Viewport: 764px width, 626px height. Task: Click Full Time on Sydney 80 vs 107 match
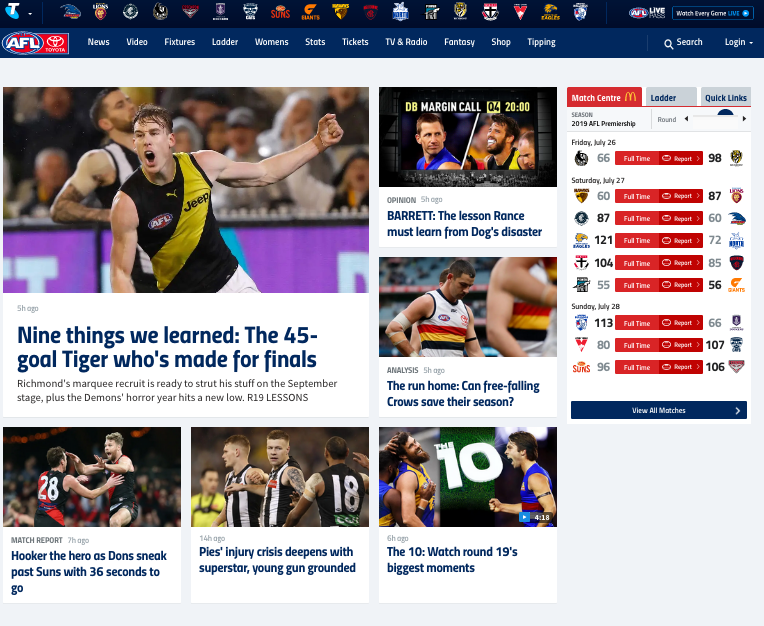637,345
